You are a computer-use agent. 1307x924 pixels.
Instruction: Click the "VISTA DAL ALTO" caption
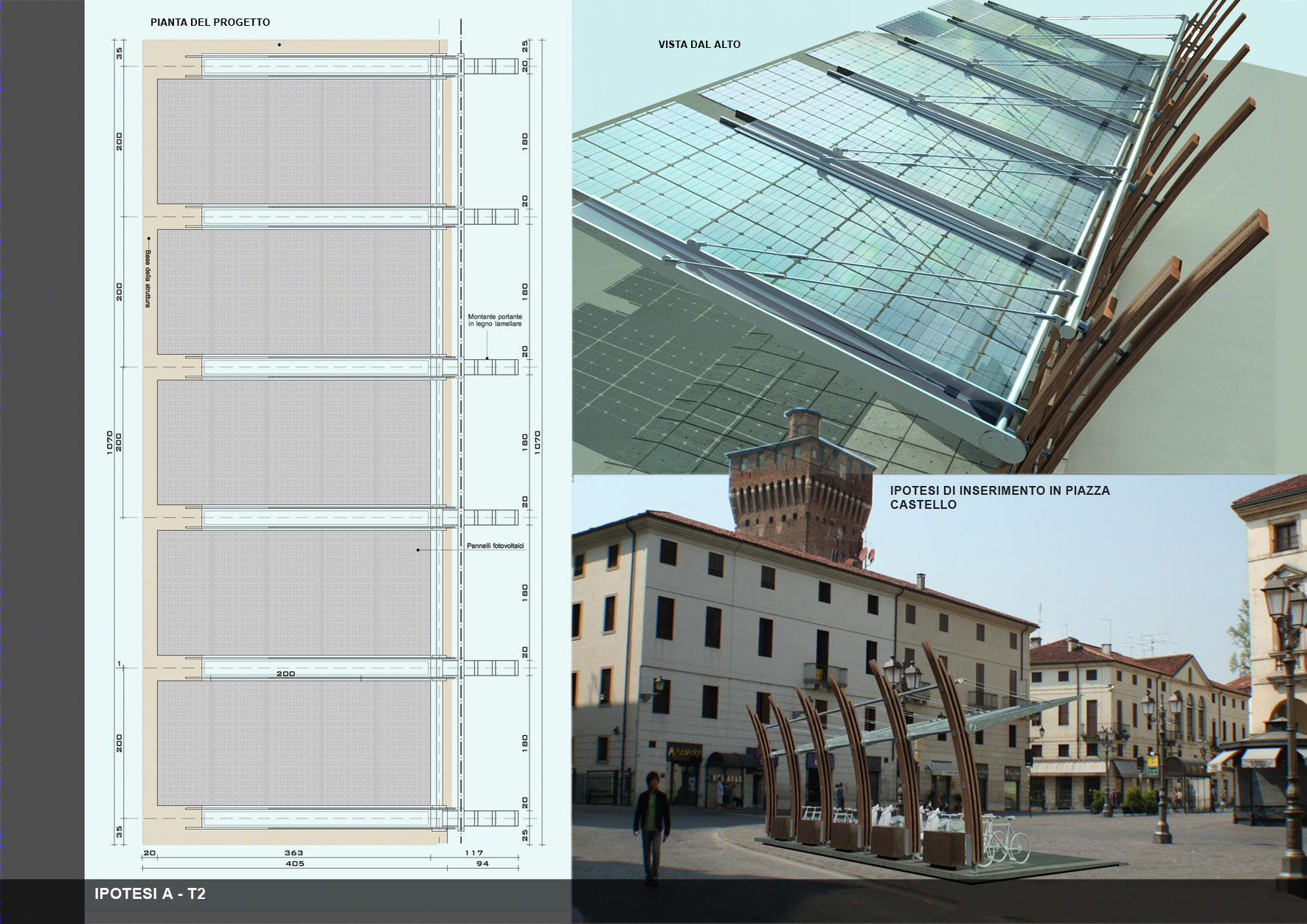pos(699,44)
